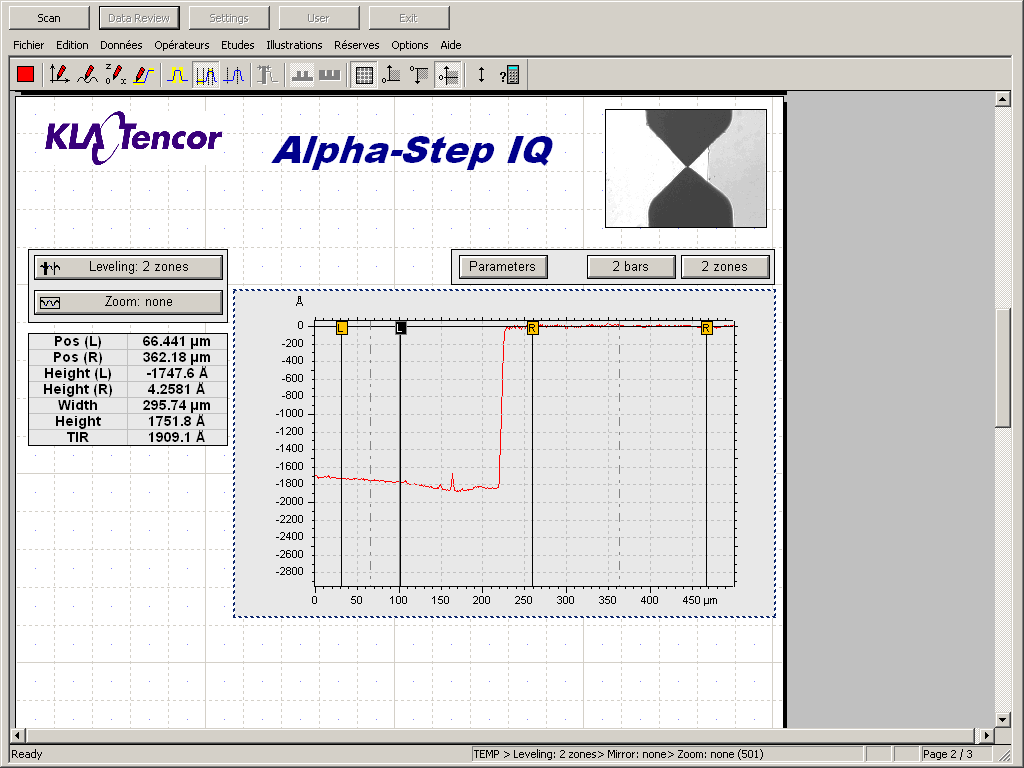Switch to the Data Review mode

tap(139, 18)
